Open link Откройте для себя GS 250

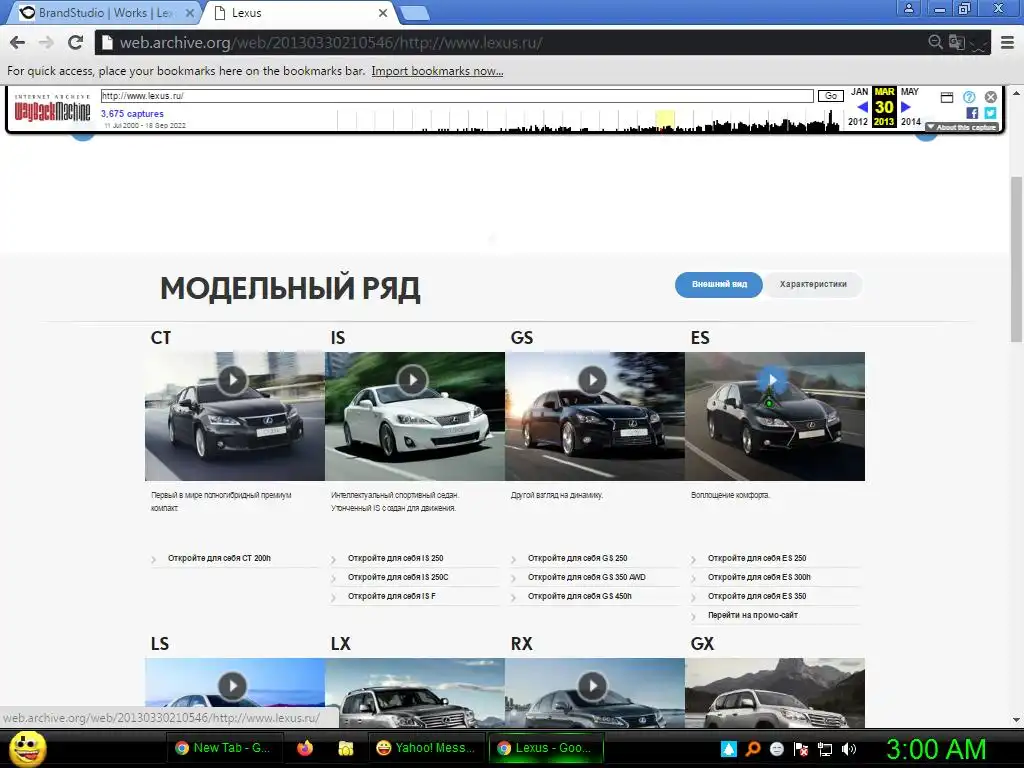point(577,558)
